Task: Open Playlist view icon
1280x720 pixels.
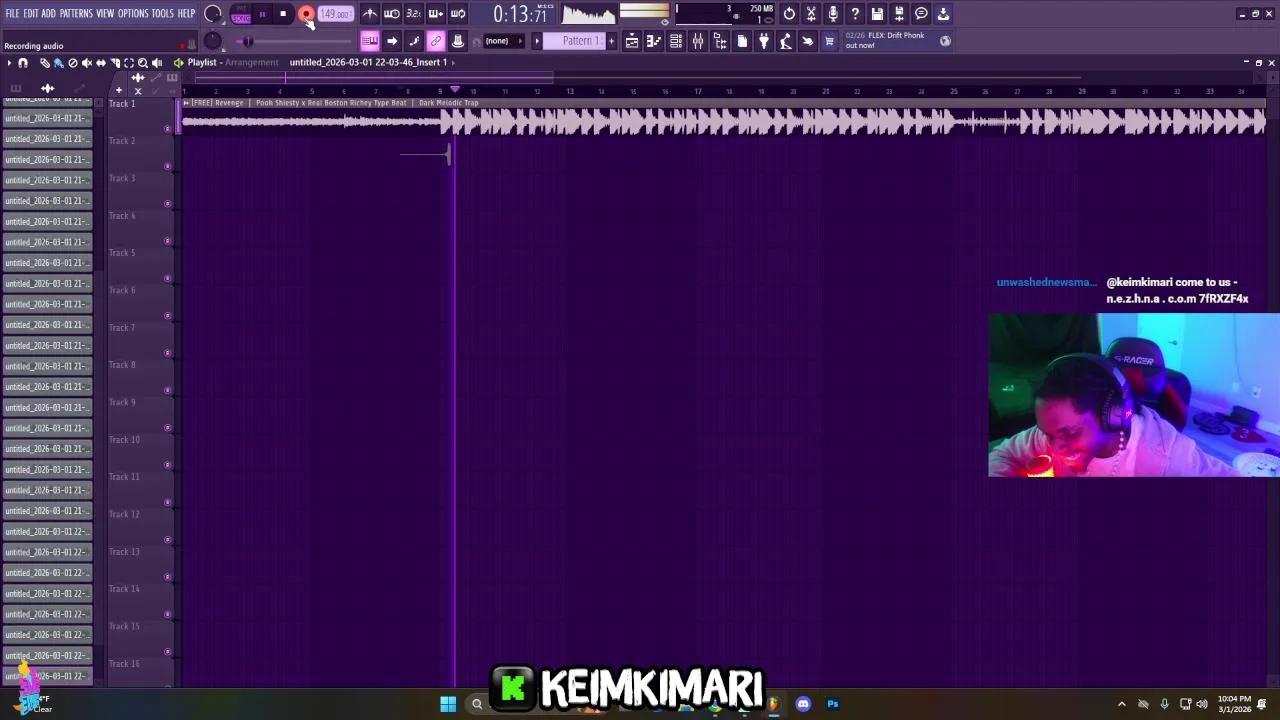Action: pos(632,41)
